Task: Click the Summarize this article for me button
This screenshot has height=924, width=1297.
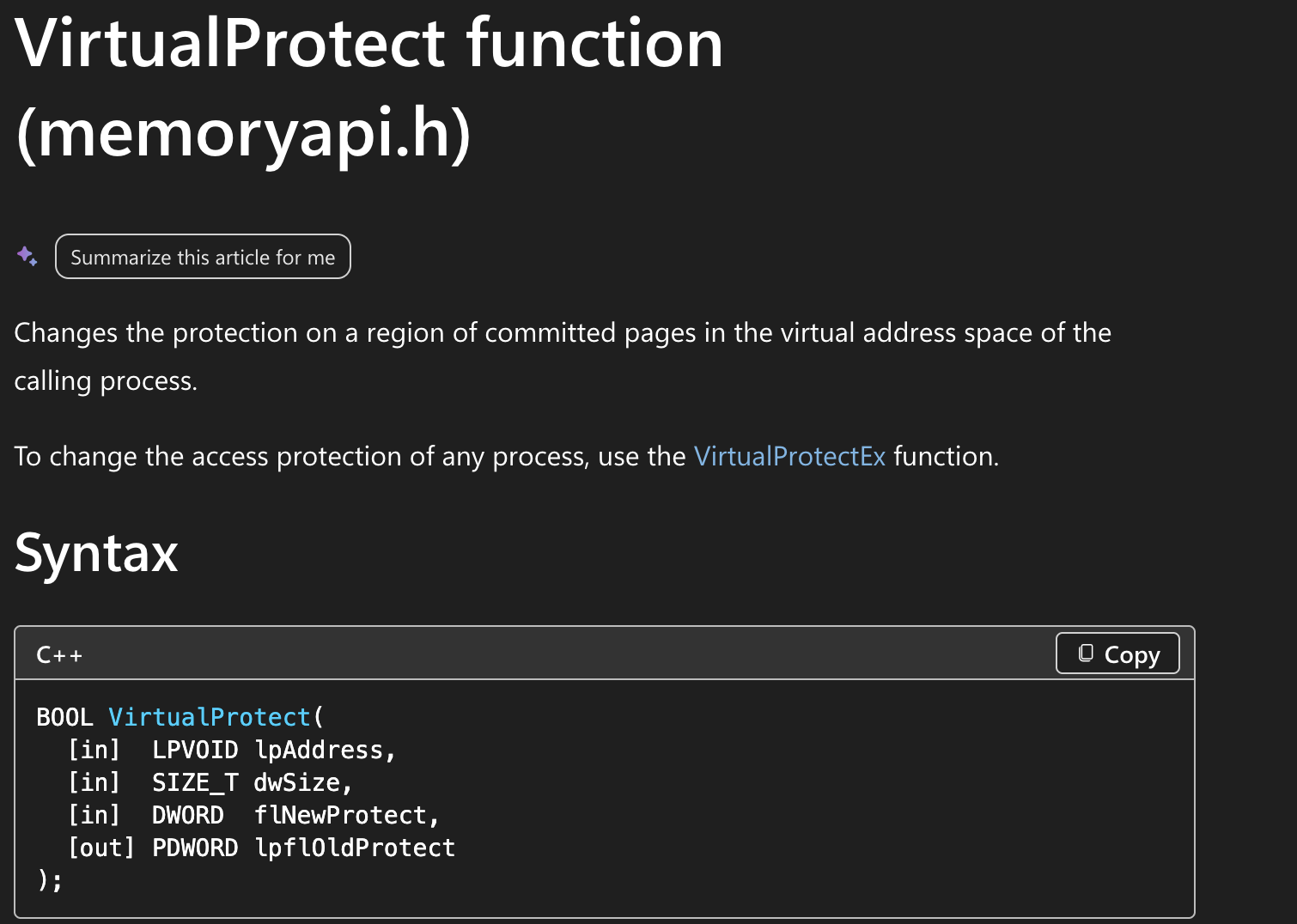Action: click(x=203, y=257)
